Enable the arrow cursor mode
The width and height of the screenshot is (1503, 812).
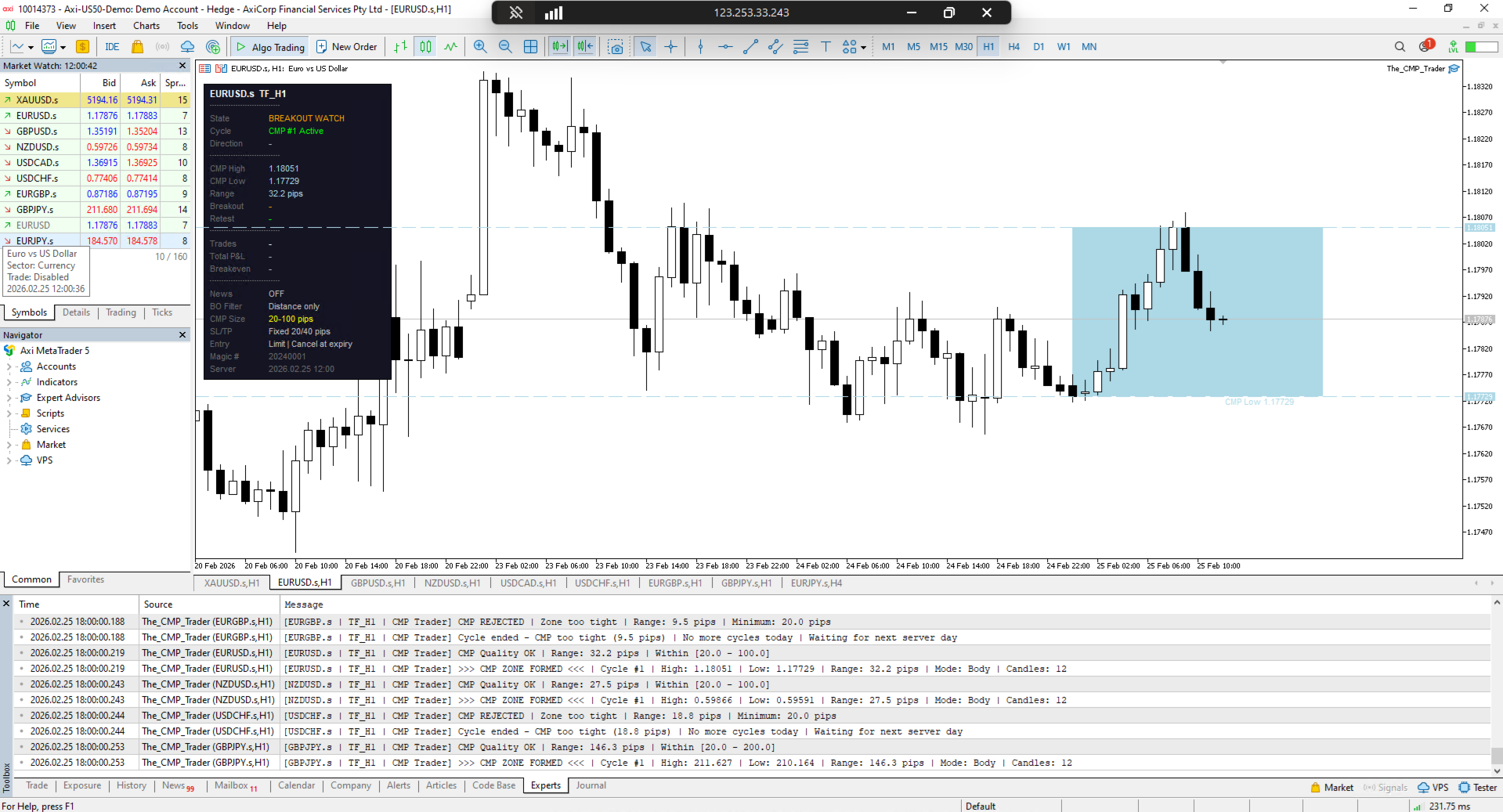pos(645,47)
